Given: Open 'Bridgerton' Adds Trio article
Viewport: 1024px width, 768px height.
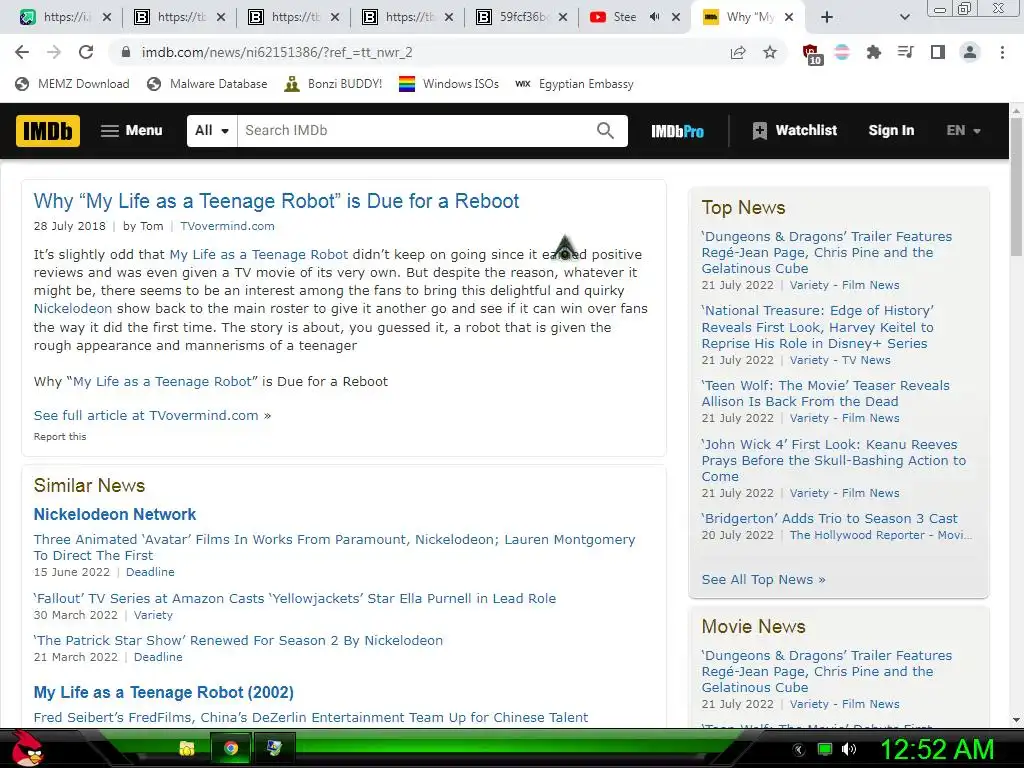Looking at the screenshot, I should tap(829, 519).
